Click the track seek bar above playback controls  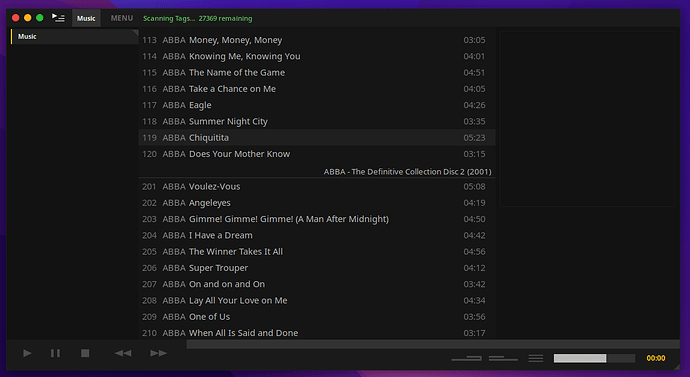click(433, 344)
